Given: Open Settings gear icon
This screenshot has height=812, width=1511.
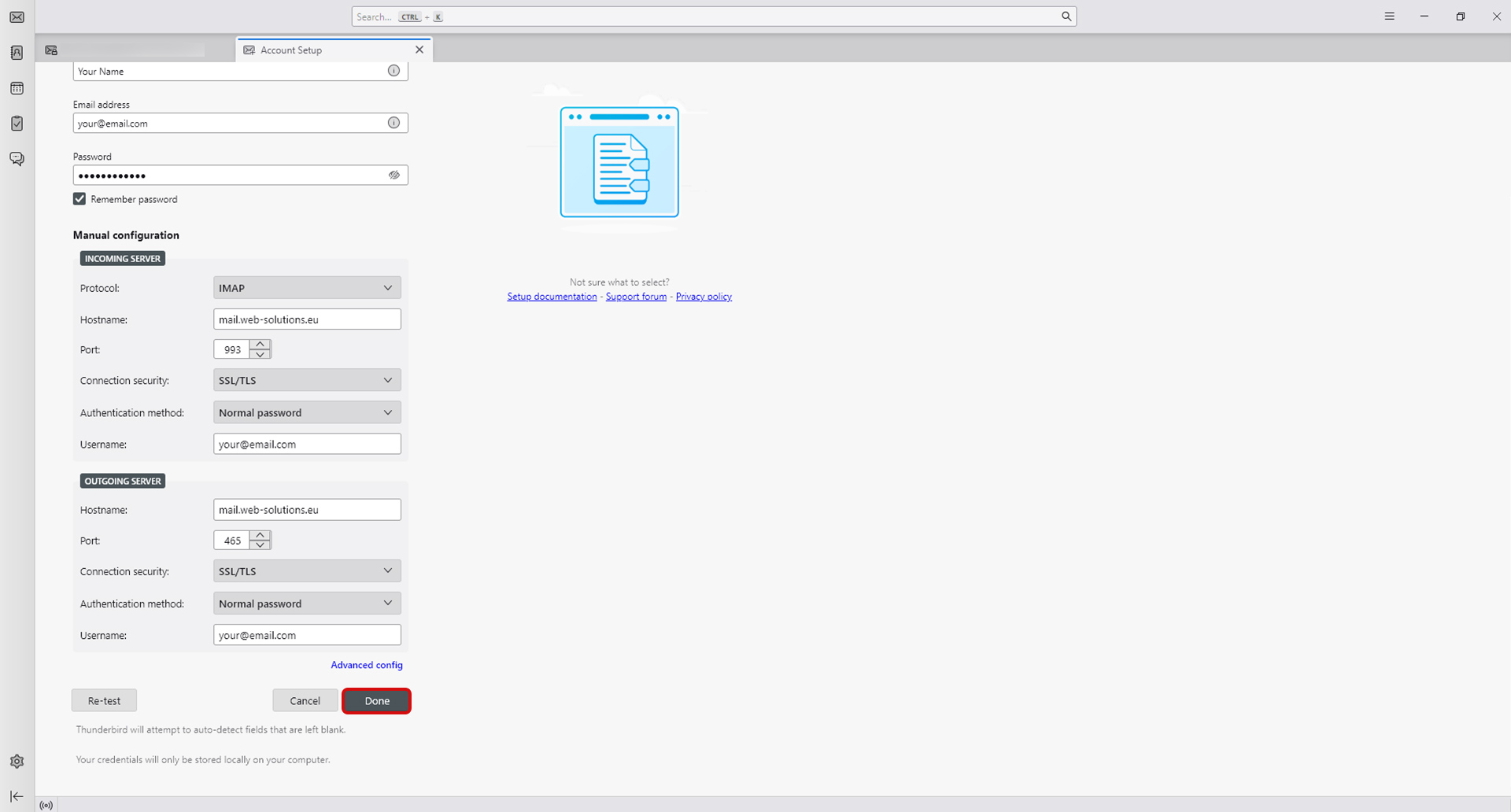Looking at the screenshot, I should coord(17,761).
